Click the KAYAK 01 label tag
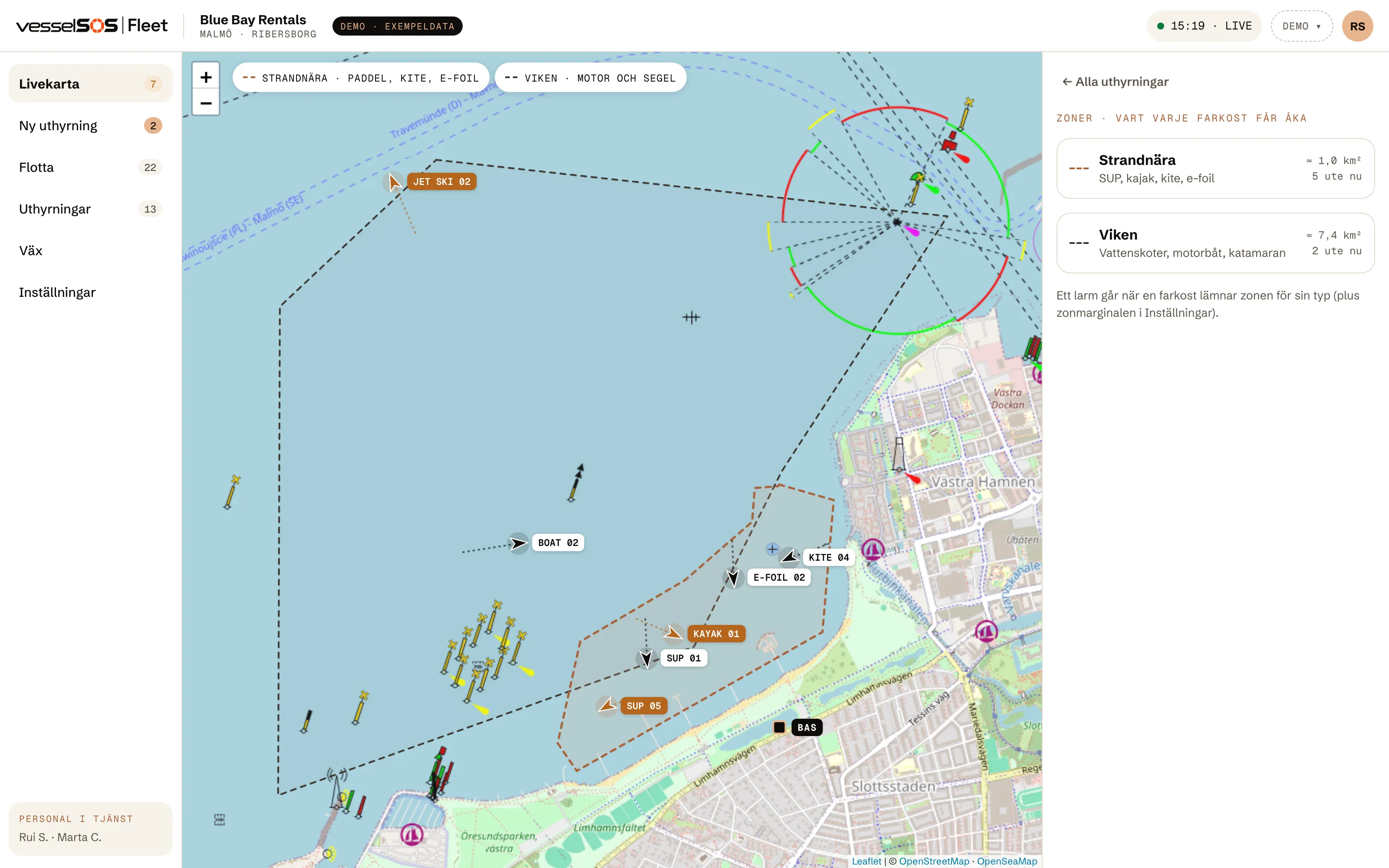The width and height of the screenshot is (1389, 868). point(716,634)
